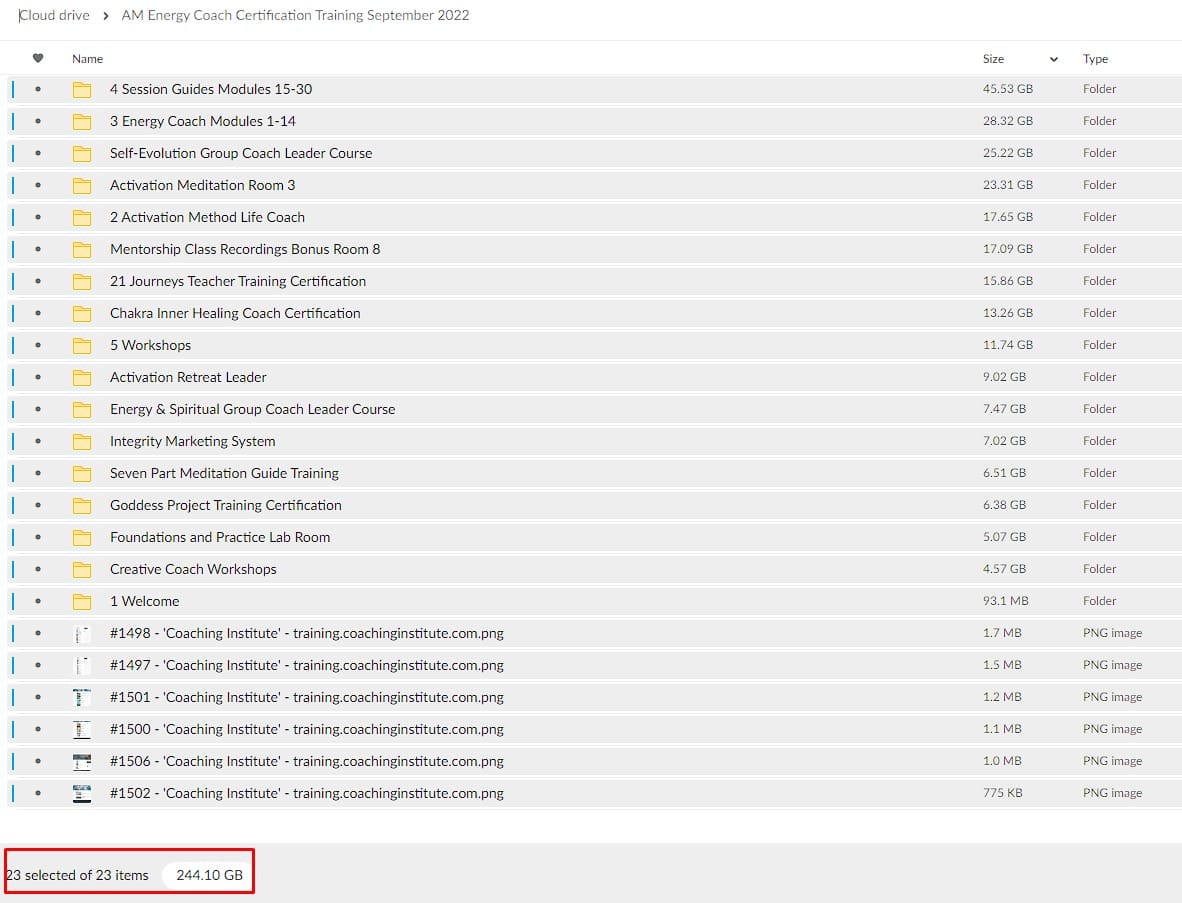The width and height of the screenshot is (1182, 903).
Task: Go to Cloud drive in breadcrumb
Action: (x=55, y=16)
